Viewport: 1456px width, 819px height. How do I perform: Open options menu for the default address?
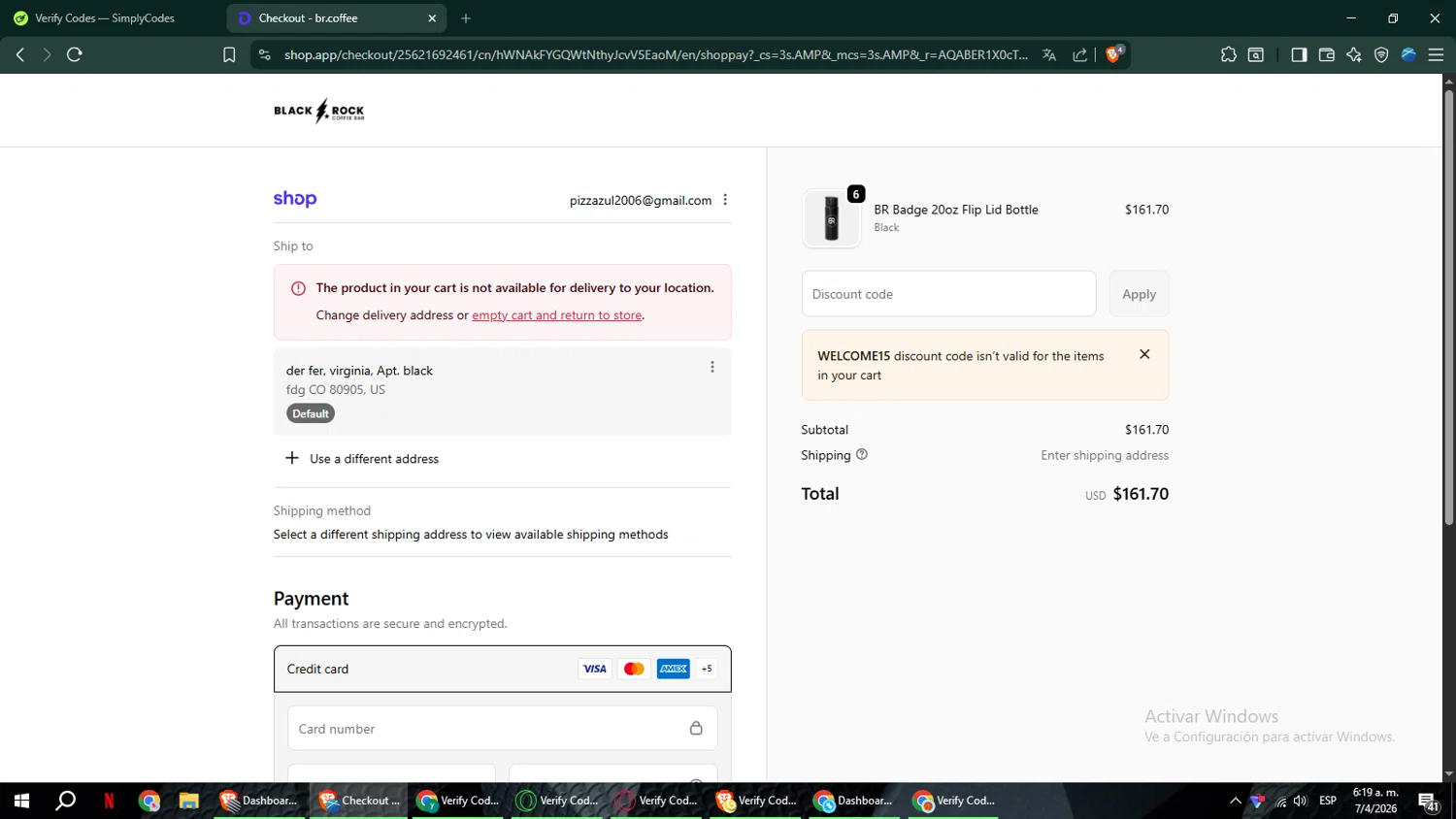coord(712,367)
